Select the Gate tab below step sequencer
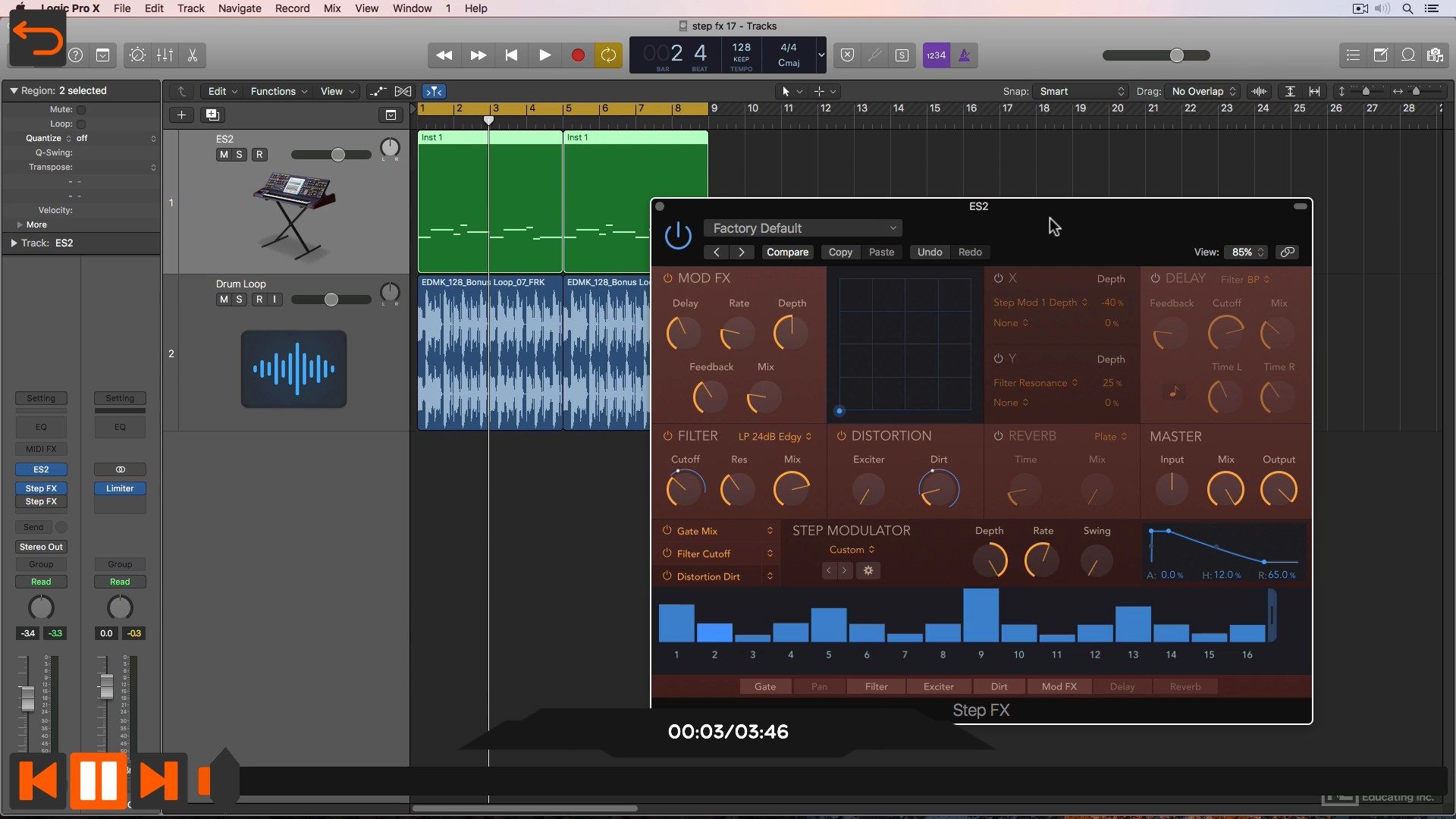This screenshot has width=1456, height=819. tap(765, 687)
